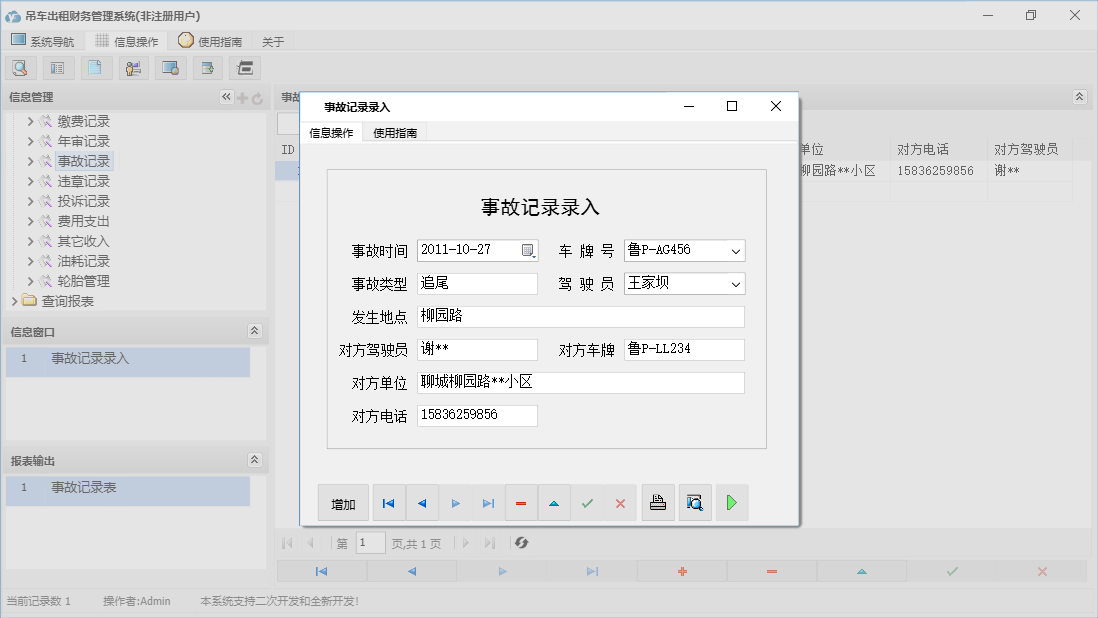Click the print icon in the dialog
This screenshot has width=1098, height=618.
click(x=658, y=503)
